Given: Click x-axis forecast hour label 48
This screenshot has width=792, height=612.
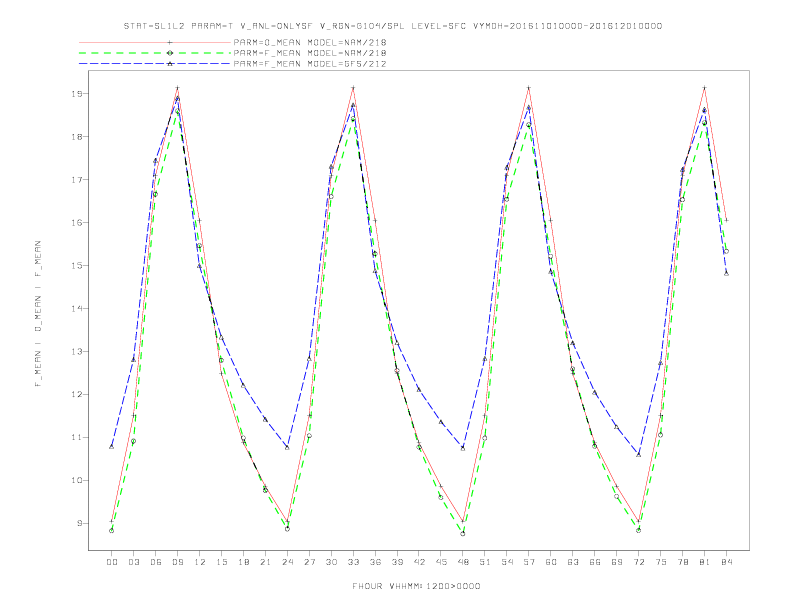Looking at the screenshot, I should [463, 562].
